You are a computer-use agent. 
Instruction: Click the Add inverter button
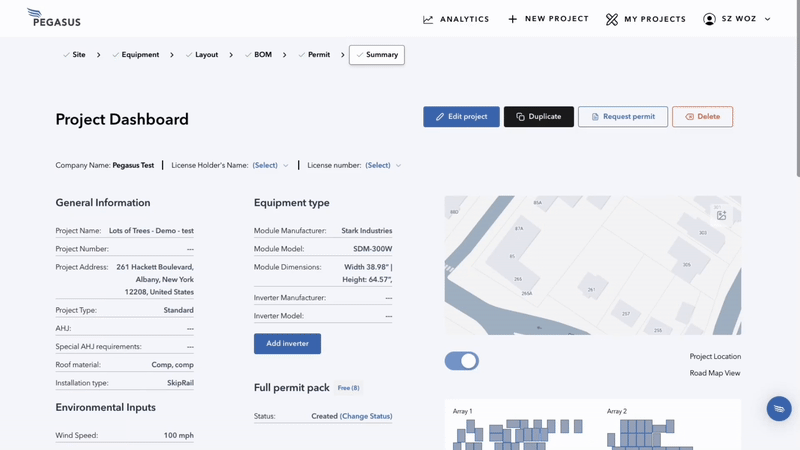[x=287, y=344]
